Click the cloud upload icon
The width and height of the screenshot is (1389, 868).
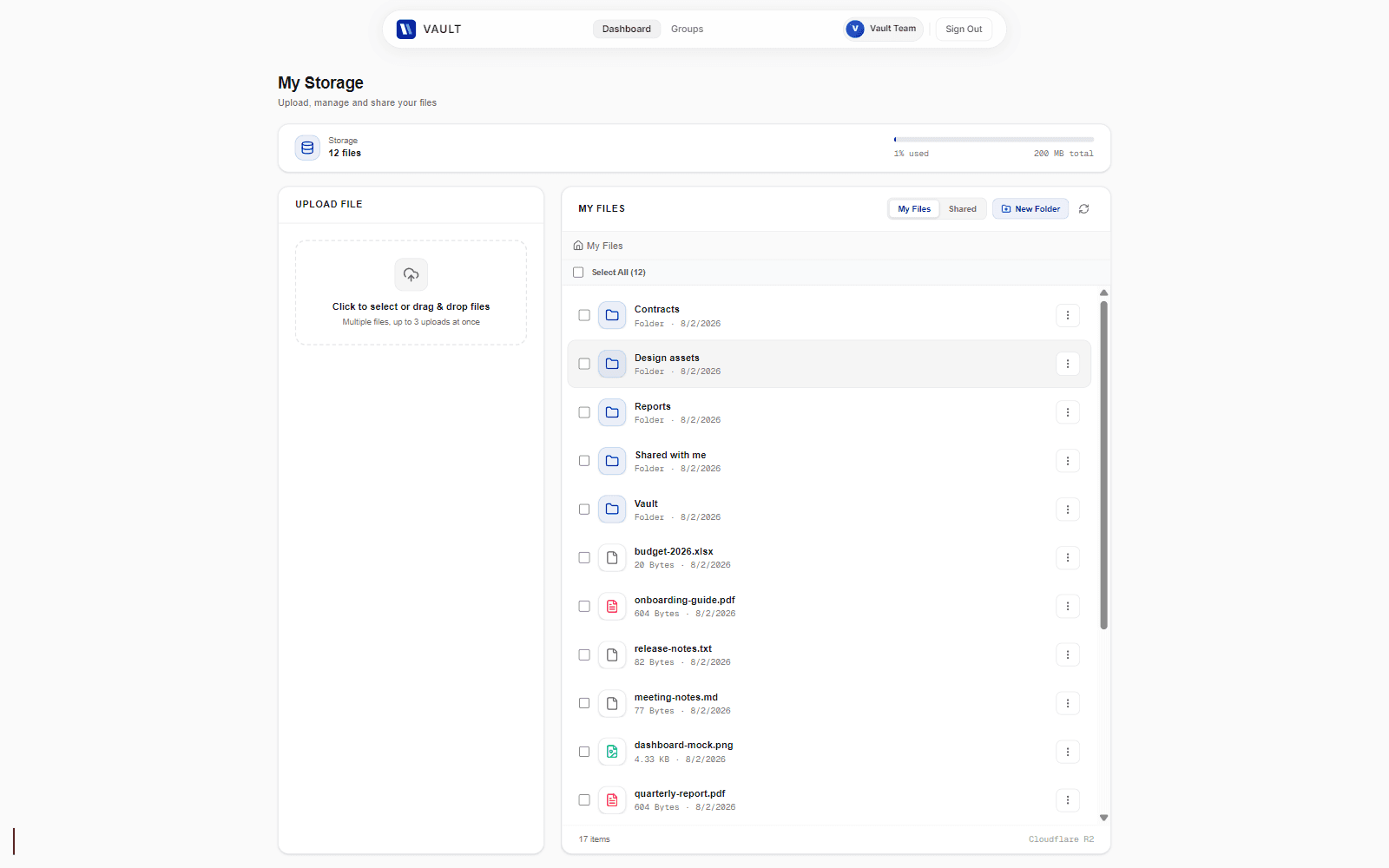pyautogui.click(x=411, y=274)
